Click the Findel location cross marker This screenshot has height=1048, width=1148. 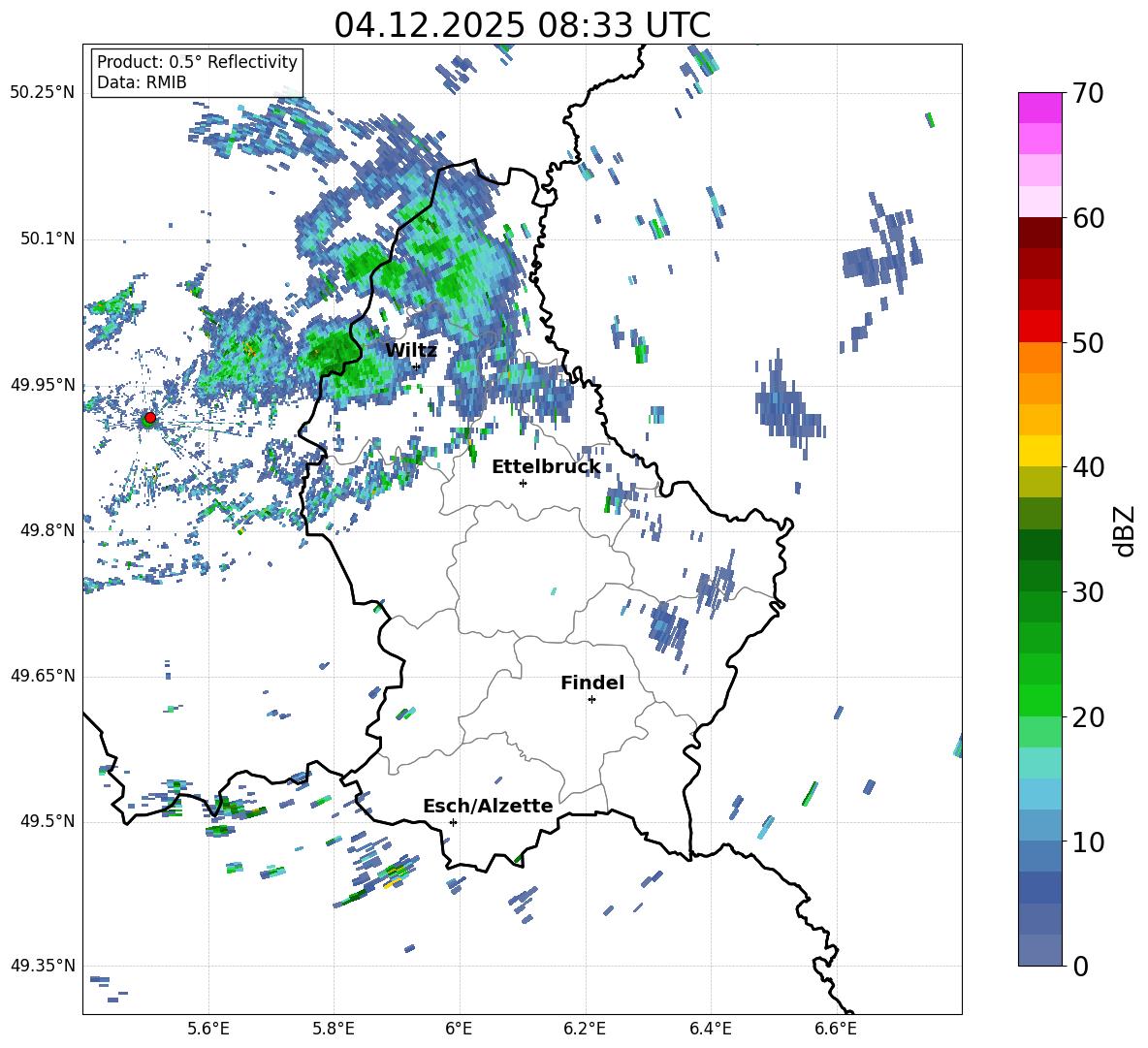591,700
